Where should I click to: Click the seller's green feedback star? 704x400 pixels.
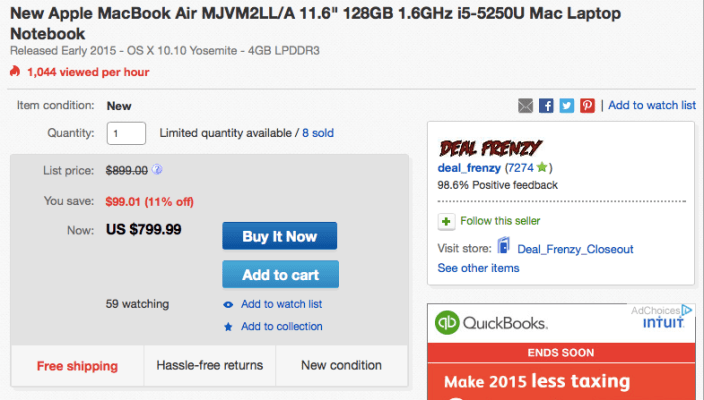542,167
